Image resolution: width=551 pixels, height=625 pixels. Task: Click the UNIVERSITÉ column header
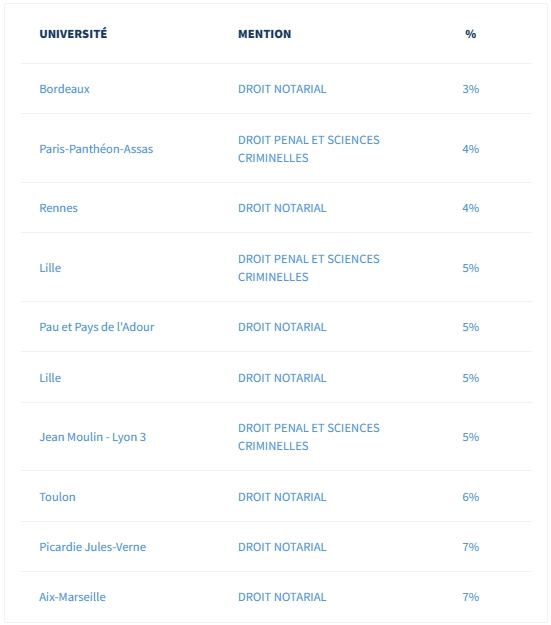pyautogui.click(x=73, y=34)
